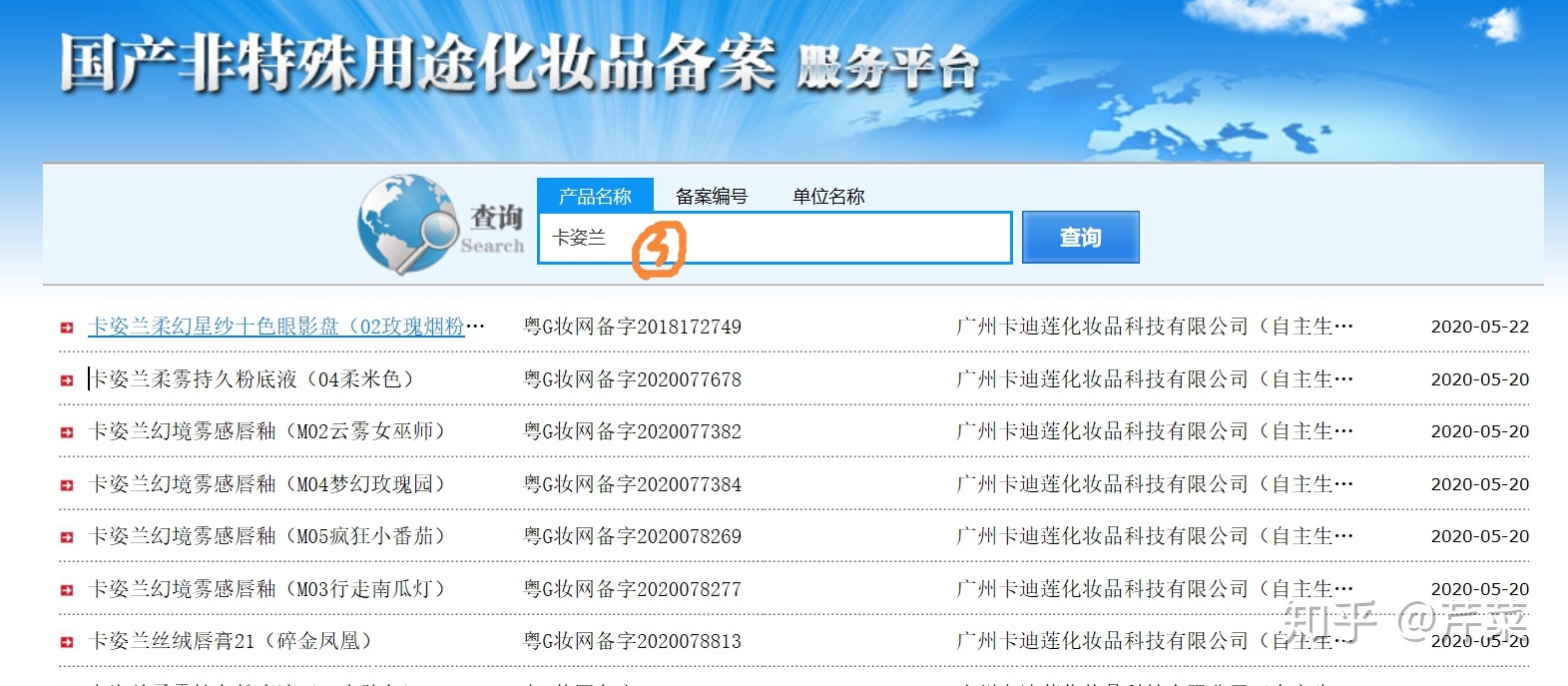Open 卡姿兰幻境雾感唇釉（M05疯狂小番茄） link
The width and height of the screenshot is (1568, 686).
(267, 536)
